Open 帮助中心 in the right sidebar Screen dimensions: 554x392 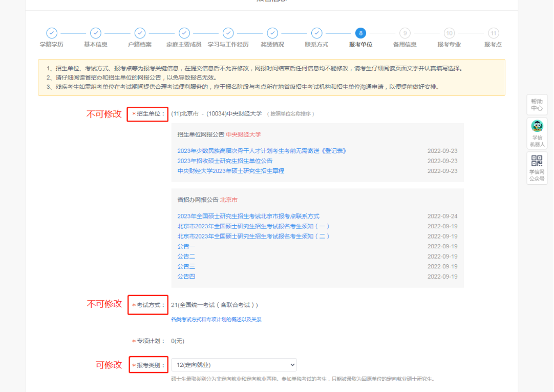[537, 105]
